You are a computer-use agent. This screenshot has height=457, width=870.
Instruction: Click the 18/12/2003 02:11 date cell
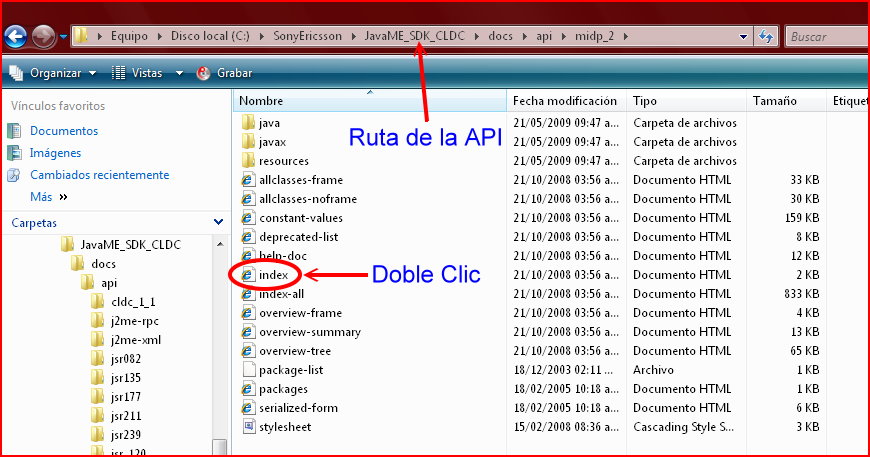tap(564, 369)
